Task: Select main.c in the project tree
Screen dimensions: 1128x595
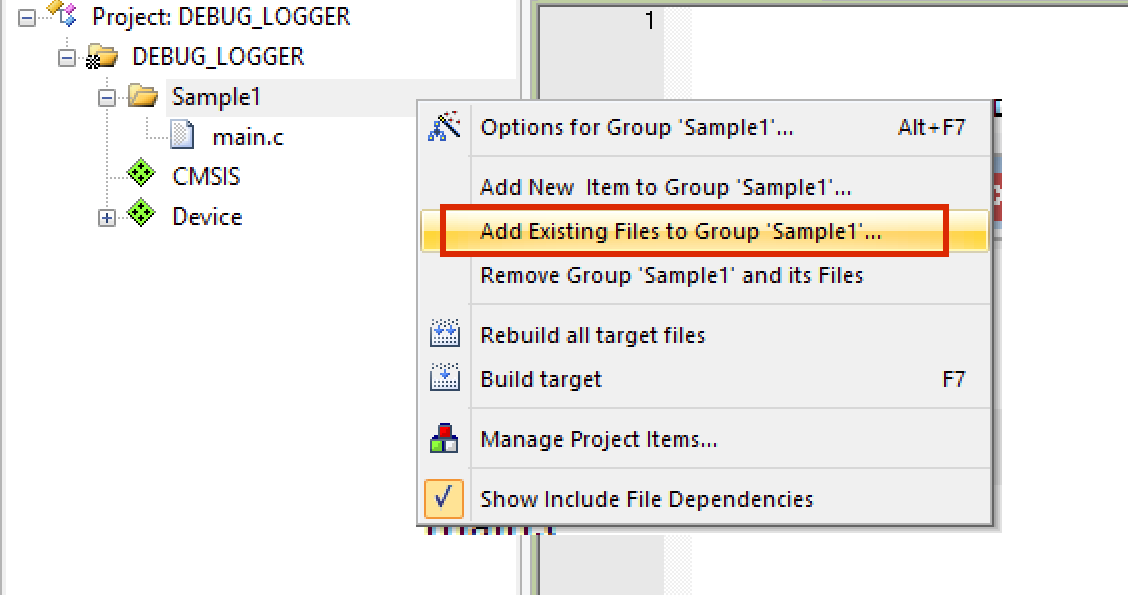Action: click(248, 136)
